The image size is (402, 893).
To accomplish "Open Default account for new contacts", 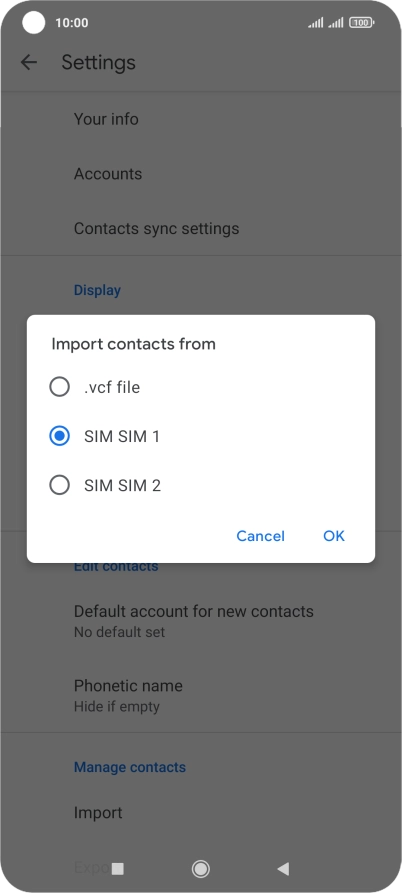I will pos(201,621).
